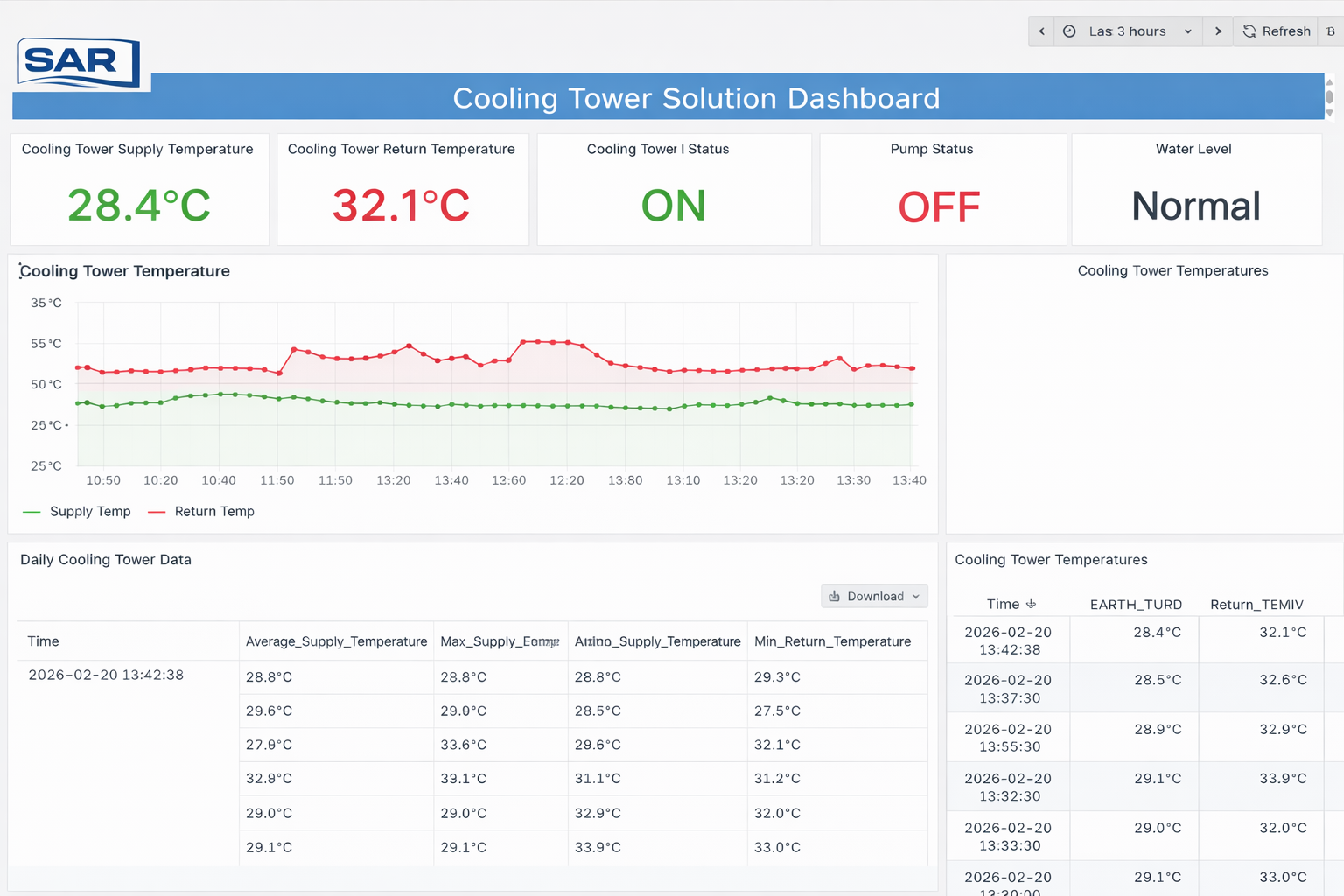Sort by the Average_Supply_Temperature column header
The width and height of the screenshot is (1344, 896).
click(336, 641)
